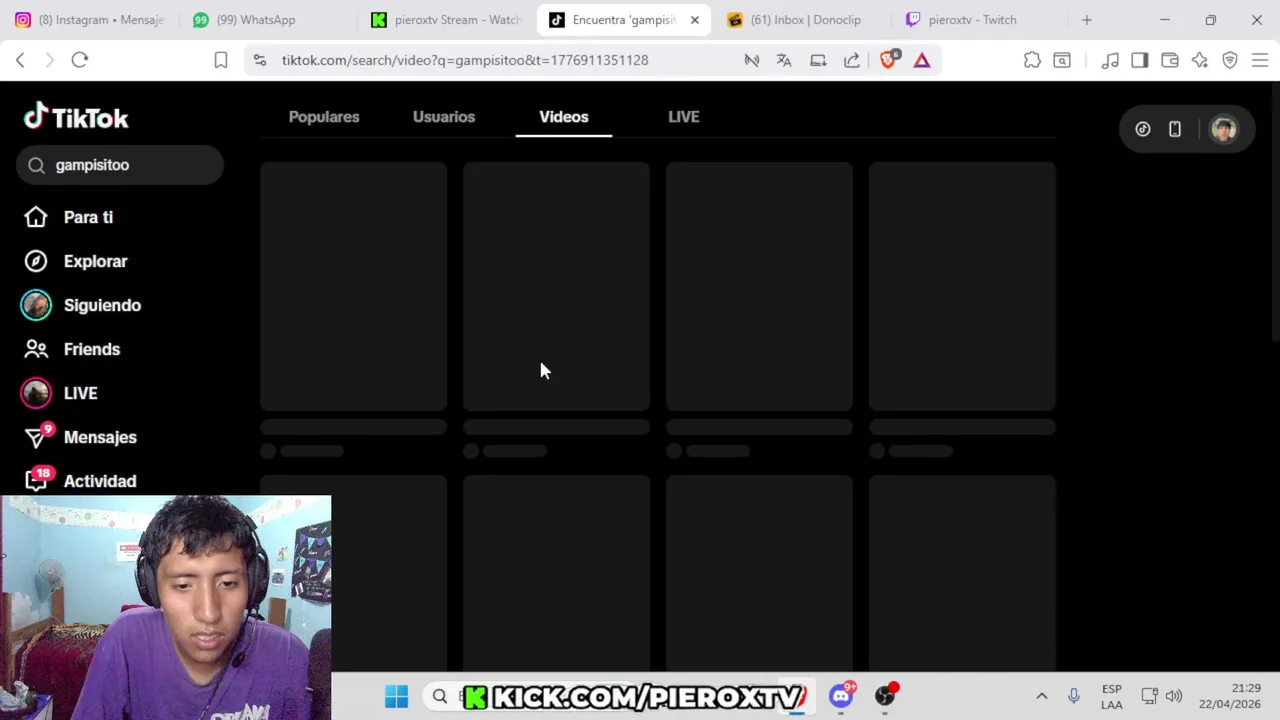1280x720 pixels.
Task: Open the TikTok logo home link
Action: coord(76,118)
